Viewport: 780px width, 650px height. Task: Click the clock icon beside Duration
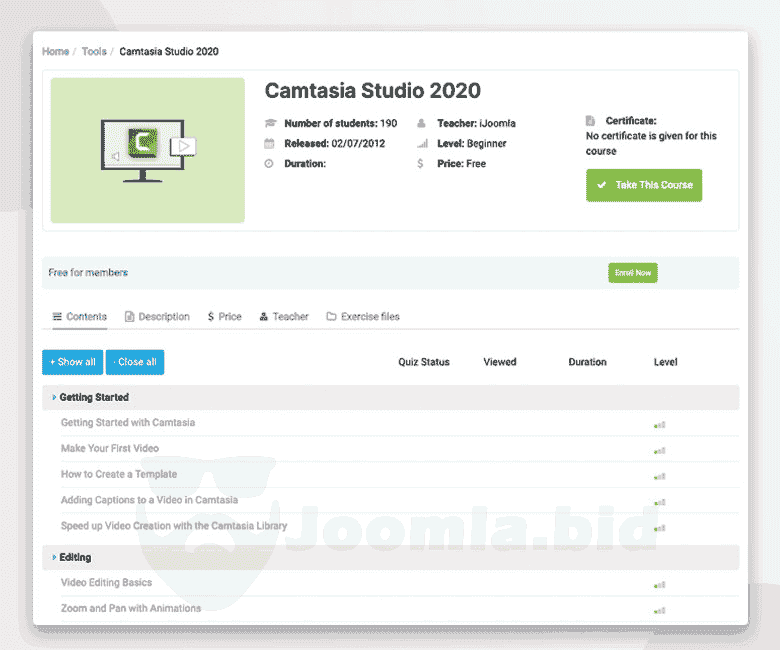pyautogui.click(x=269, y=164)
